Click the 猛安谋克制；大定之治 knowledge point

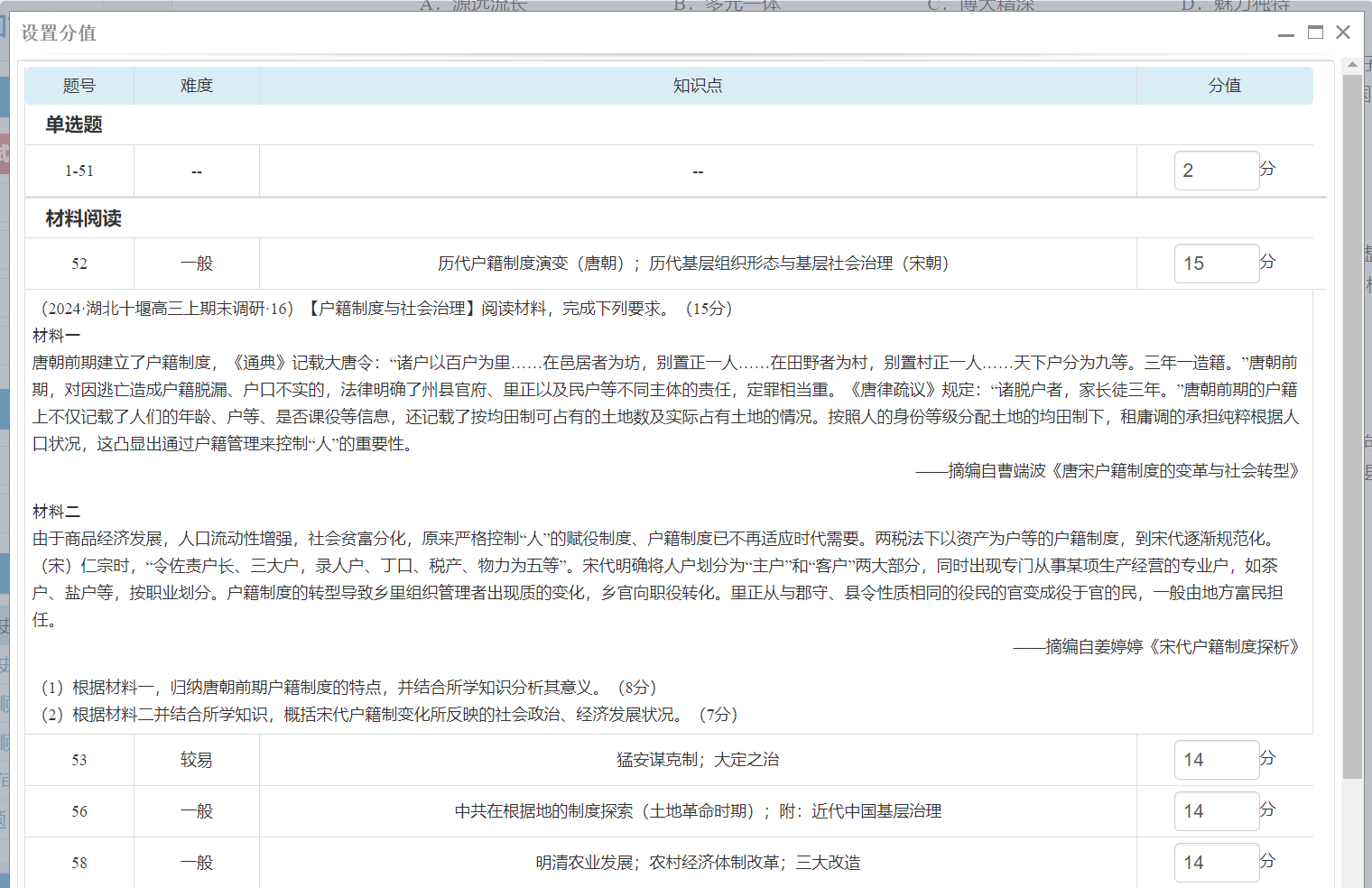pyautogui.click(x=697, y=760)
